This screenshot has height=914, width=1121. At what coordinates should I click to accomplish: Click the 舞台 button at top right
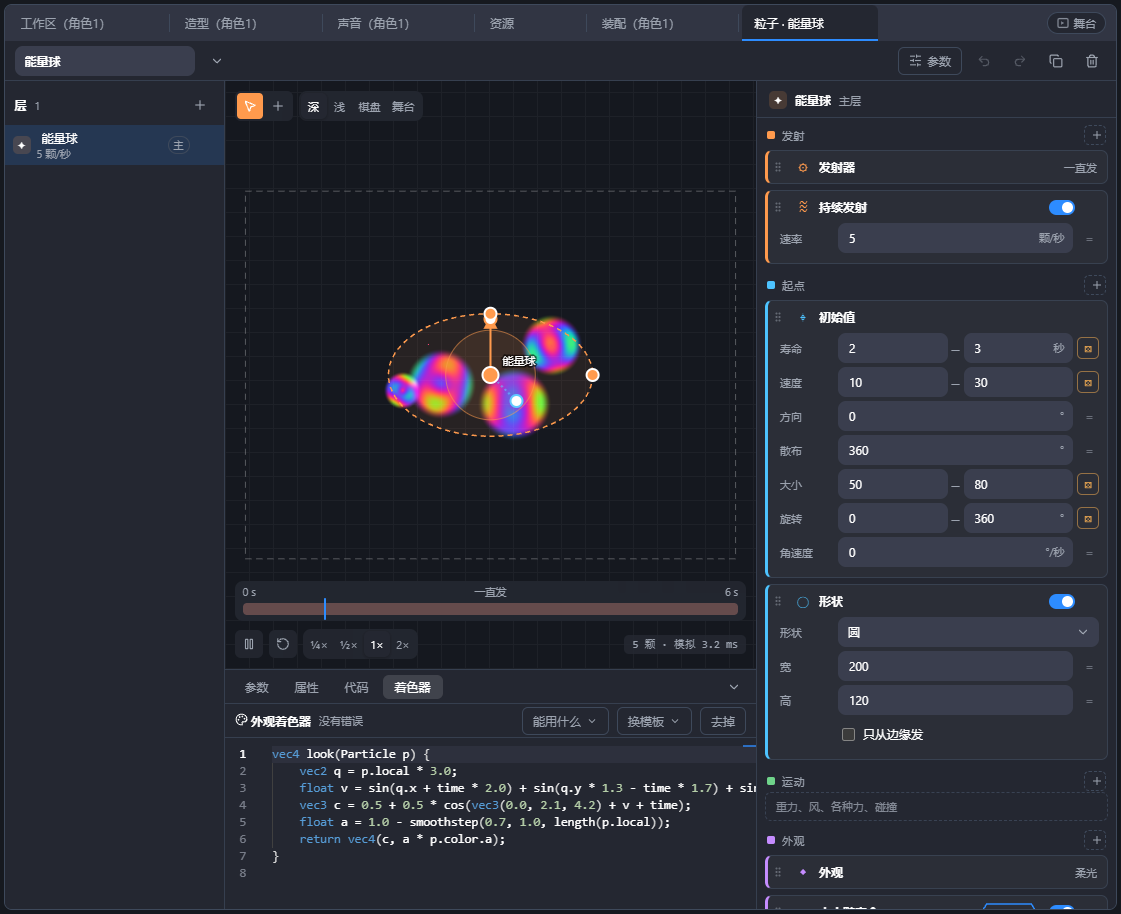tap(1076, 24)
